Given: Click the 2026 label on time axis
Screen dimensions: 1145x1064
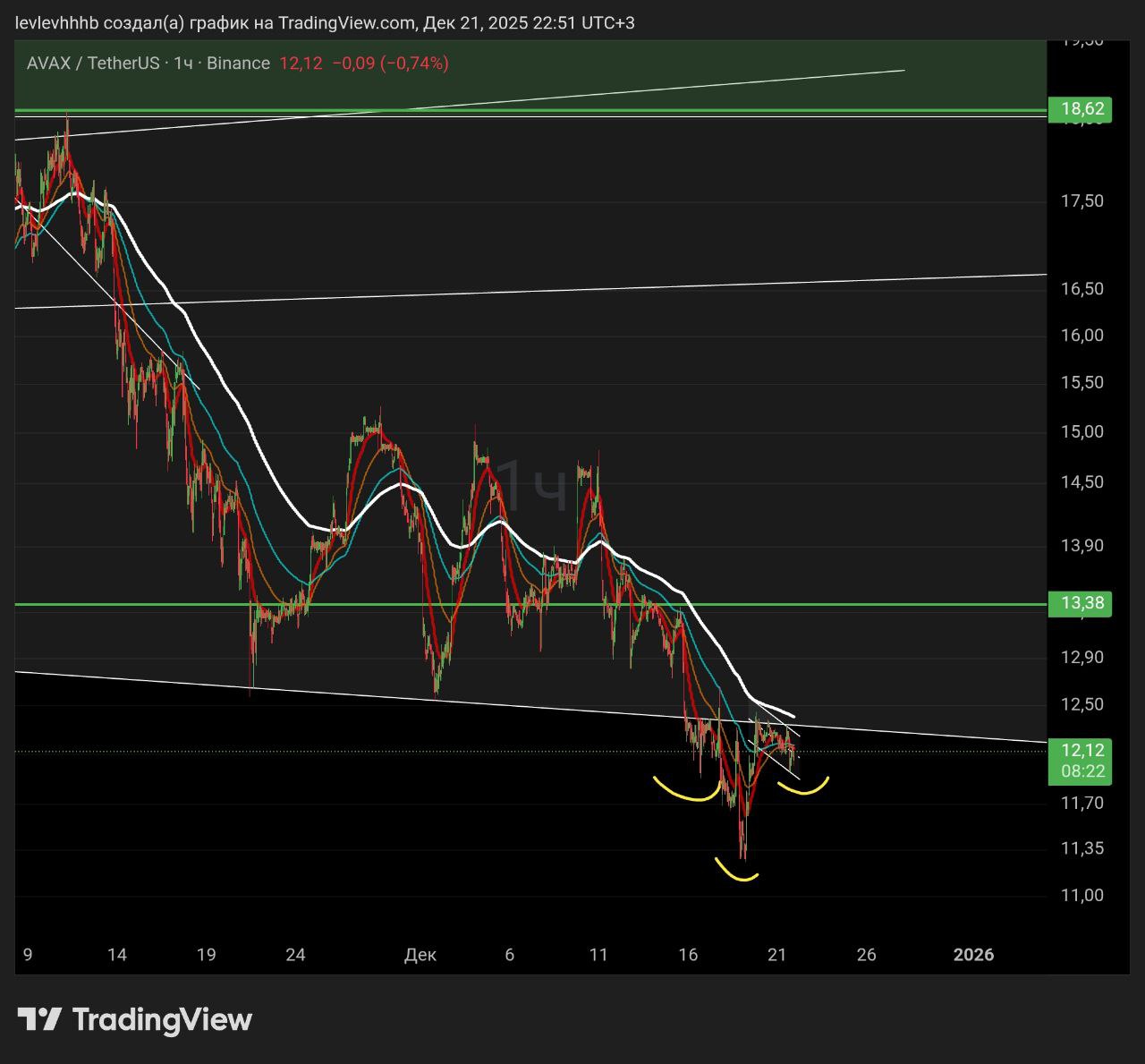Looking at the screenshot, I should 973,955.
